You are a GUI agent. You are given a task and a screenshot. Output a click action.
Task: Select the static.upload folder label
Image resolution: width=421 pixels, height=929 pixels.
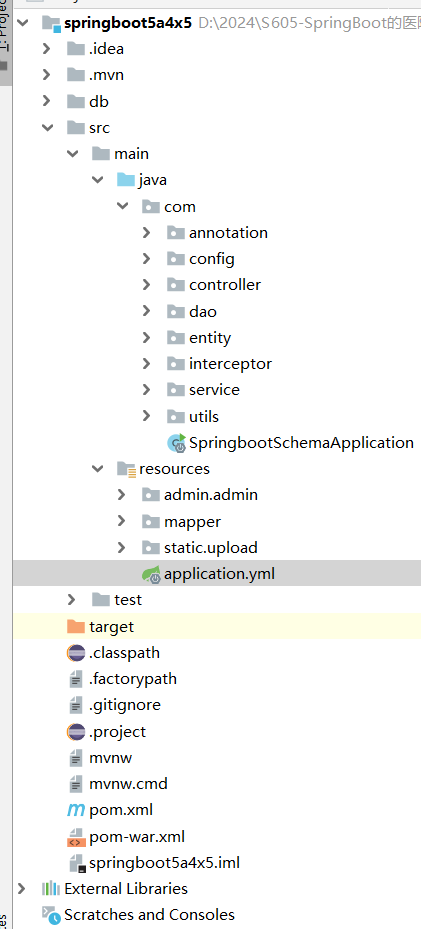(x=211, y=547)
